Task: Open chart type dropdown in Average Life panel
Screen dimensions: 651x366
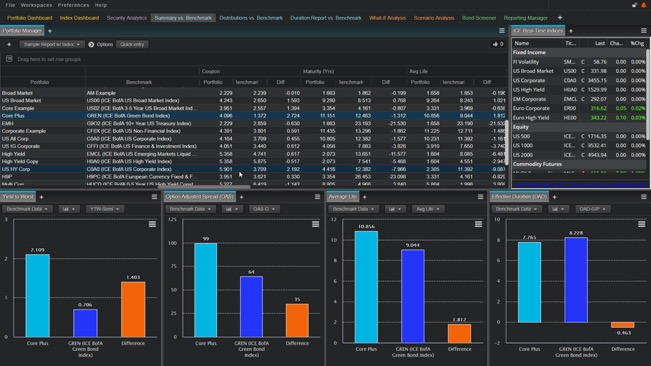Action: [395, 209]
